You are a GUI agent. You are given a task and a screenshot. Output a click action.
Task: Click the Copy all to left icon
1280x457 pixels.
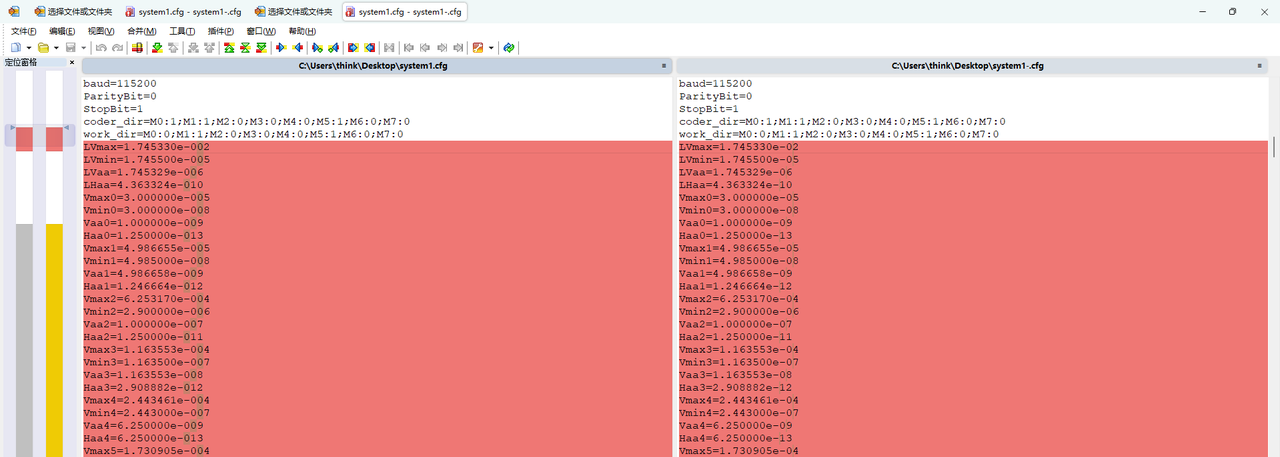(x=370, y=47)
